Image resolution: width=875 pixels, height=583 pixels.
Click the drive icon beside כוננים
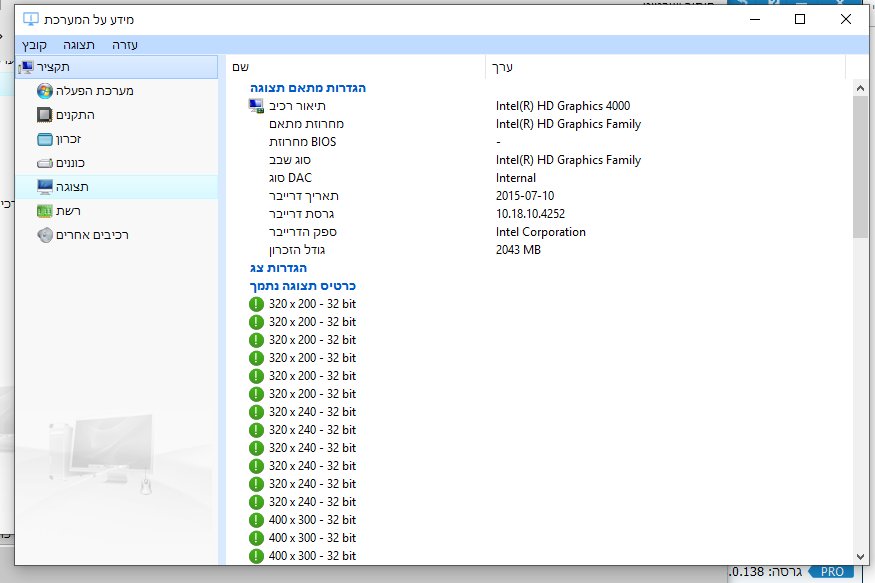[45, 163]
